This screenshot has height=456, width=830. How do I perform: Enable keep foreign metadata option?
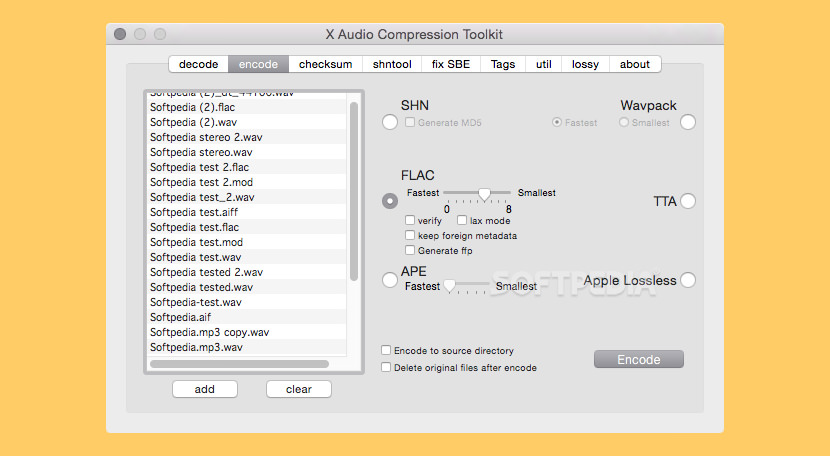pyautogui.click(x=410, y=236)
